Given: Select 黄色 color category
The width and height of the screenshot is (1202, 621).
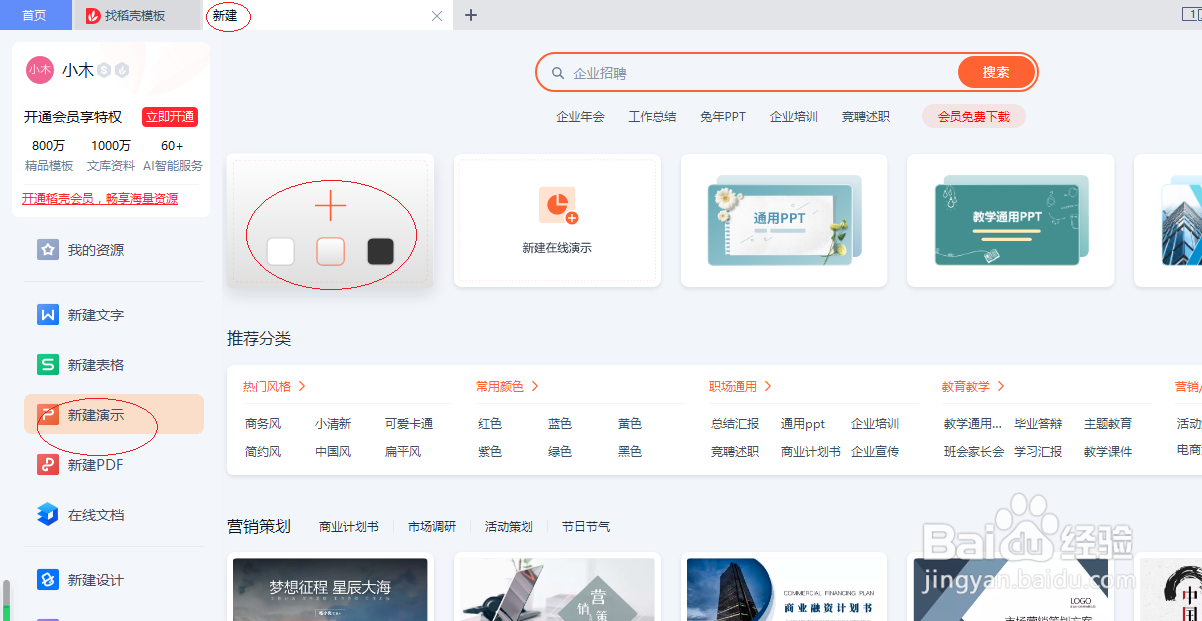Looking at the screenshot, I should coord(630,424).
